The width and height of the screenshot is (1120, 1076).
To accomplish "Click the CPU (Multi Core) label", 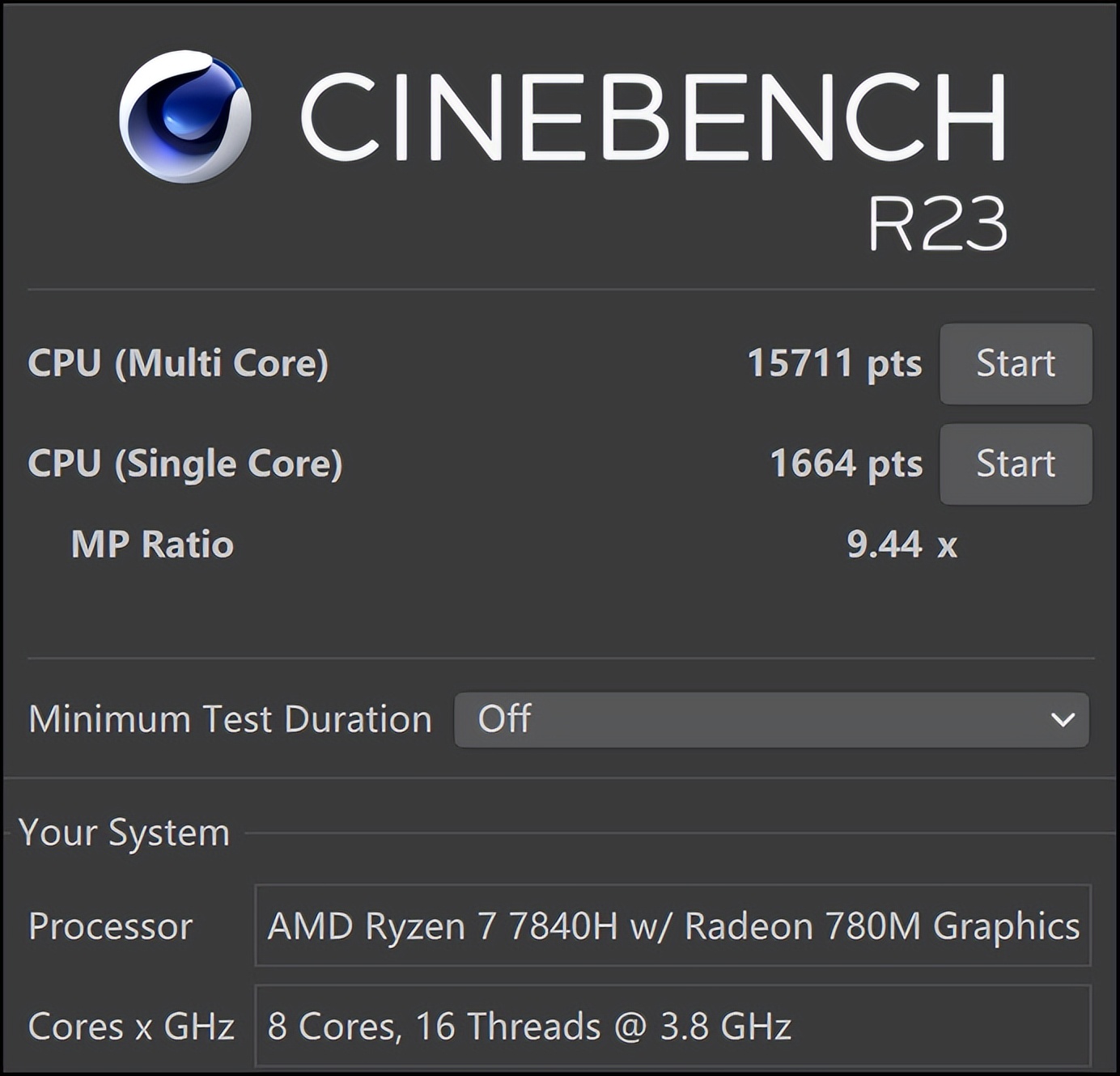I will pyautogui.click(x=178, y=363).
